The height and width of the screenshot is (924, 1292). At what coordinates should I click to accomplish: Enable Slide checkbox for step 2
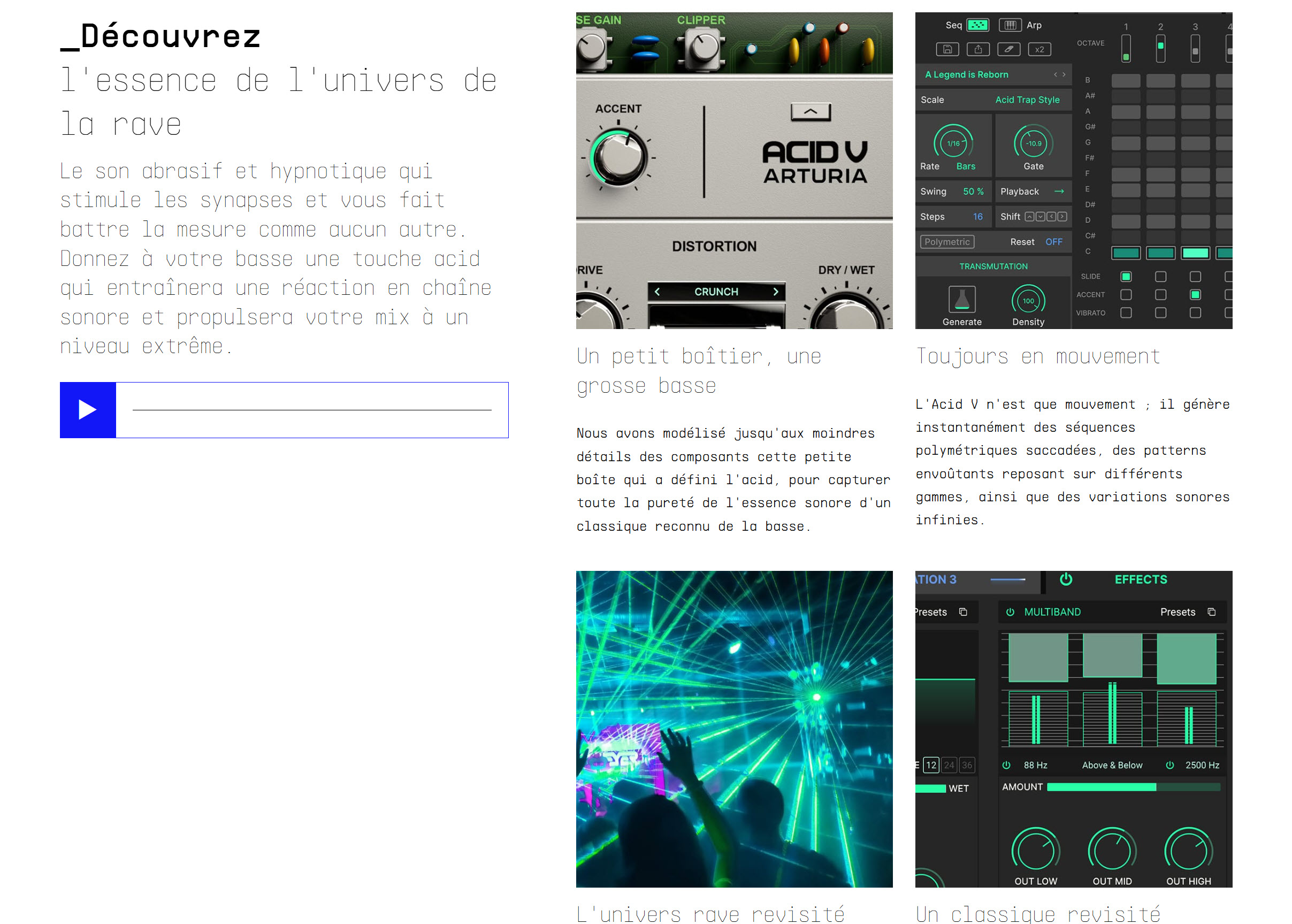click(x=1160, y=277)
